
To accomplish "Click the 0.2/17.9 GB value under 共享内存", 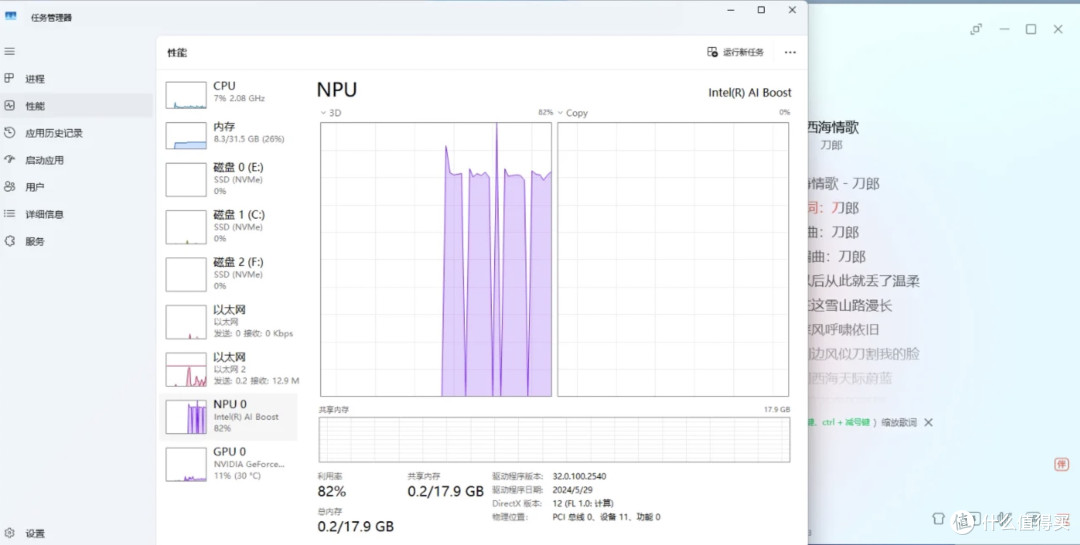I will [446, 491].
